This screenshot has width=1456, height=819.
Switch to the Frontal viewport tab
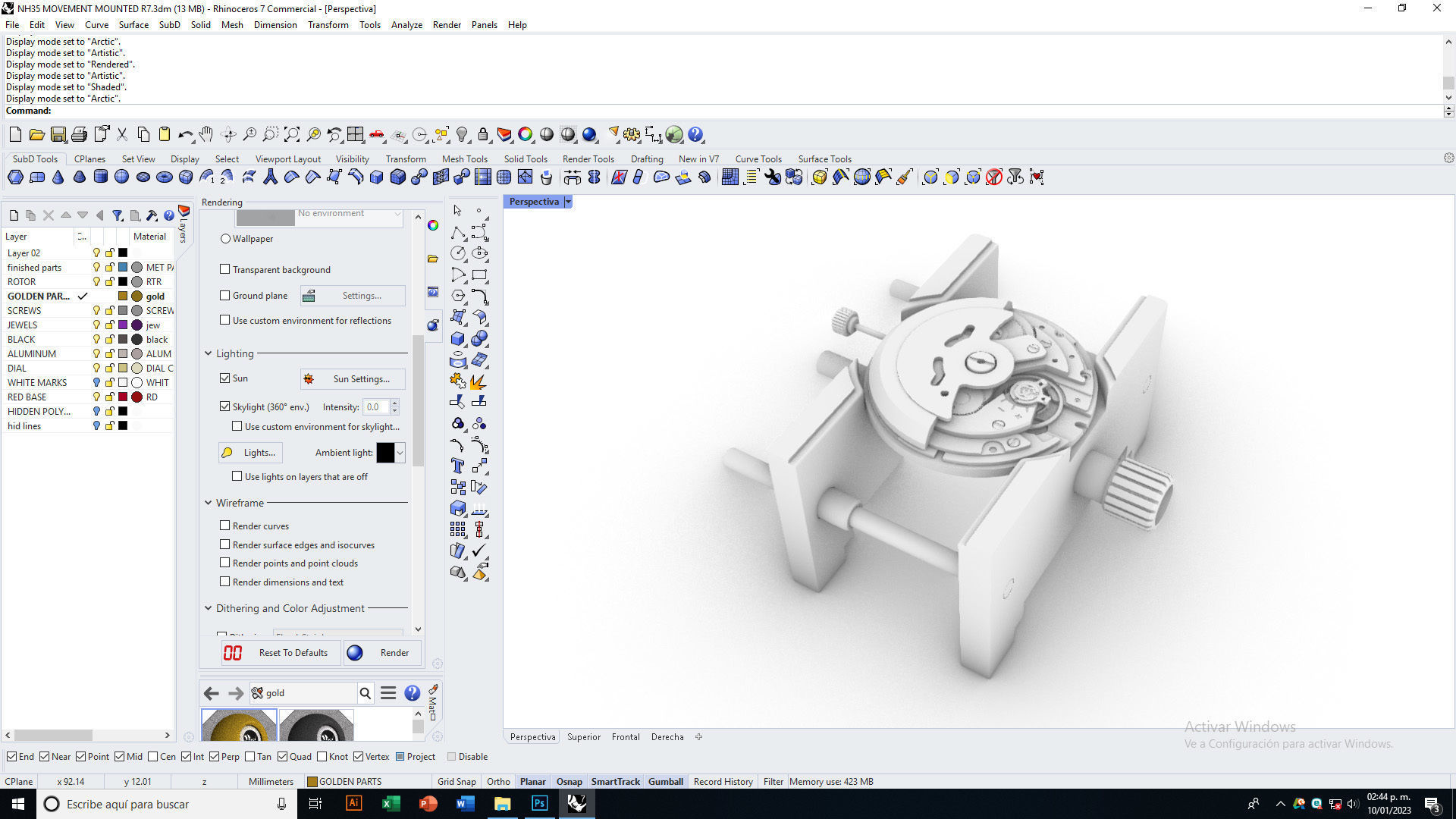pos(626,737)
